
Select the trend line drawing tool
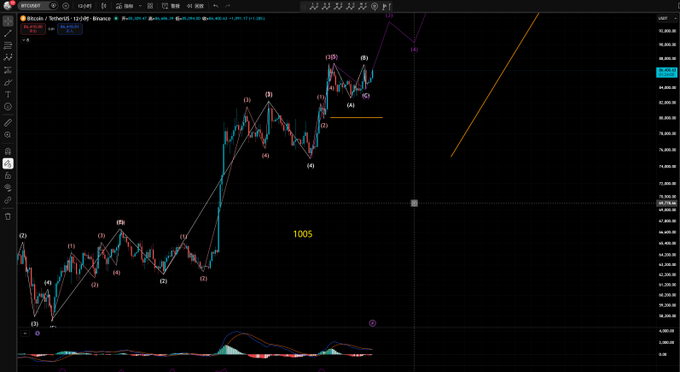(x=8, y=33)
